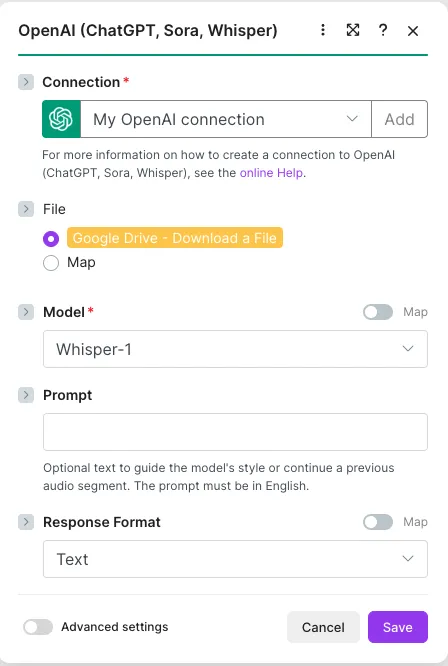This screenshot has height=666, width=448.
Task: Open help via the question mark icon
Action: tap(383, 30)
